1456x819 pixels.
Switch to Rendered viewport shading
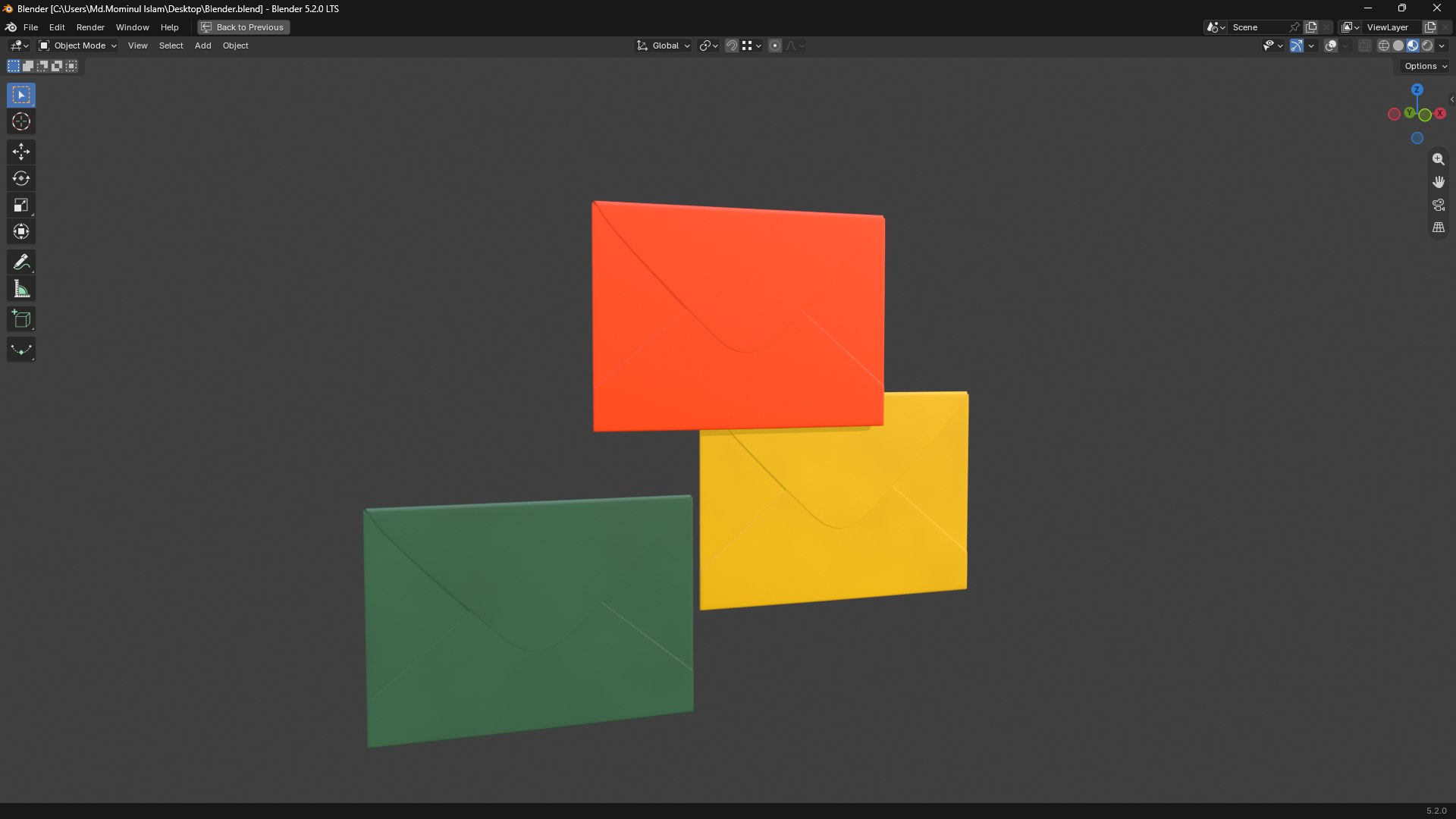(1427, 46)
